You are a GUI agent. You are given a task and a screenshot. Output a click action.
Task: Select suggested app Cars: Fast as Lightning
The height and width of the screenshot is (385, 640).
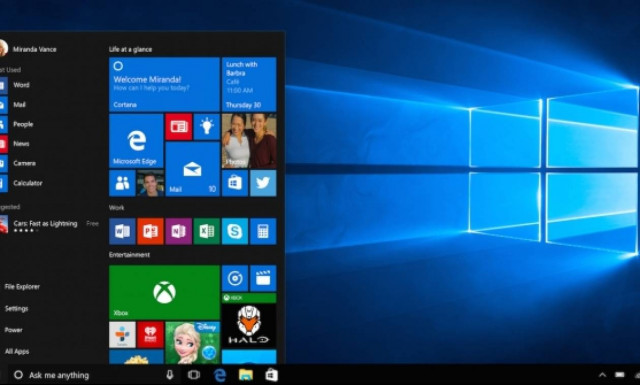click(49, 225)
